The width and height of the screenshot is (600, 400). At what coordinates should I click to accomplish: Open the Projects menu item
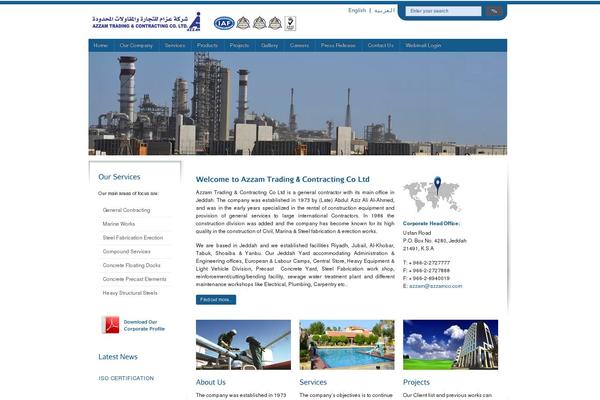[x=239, y=45]
